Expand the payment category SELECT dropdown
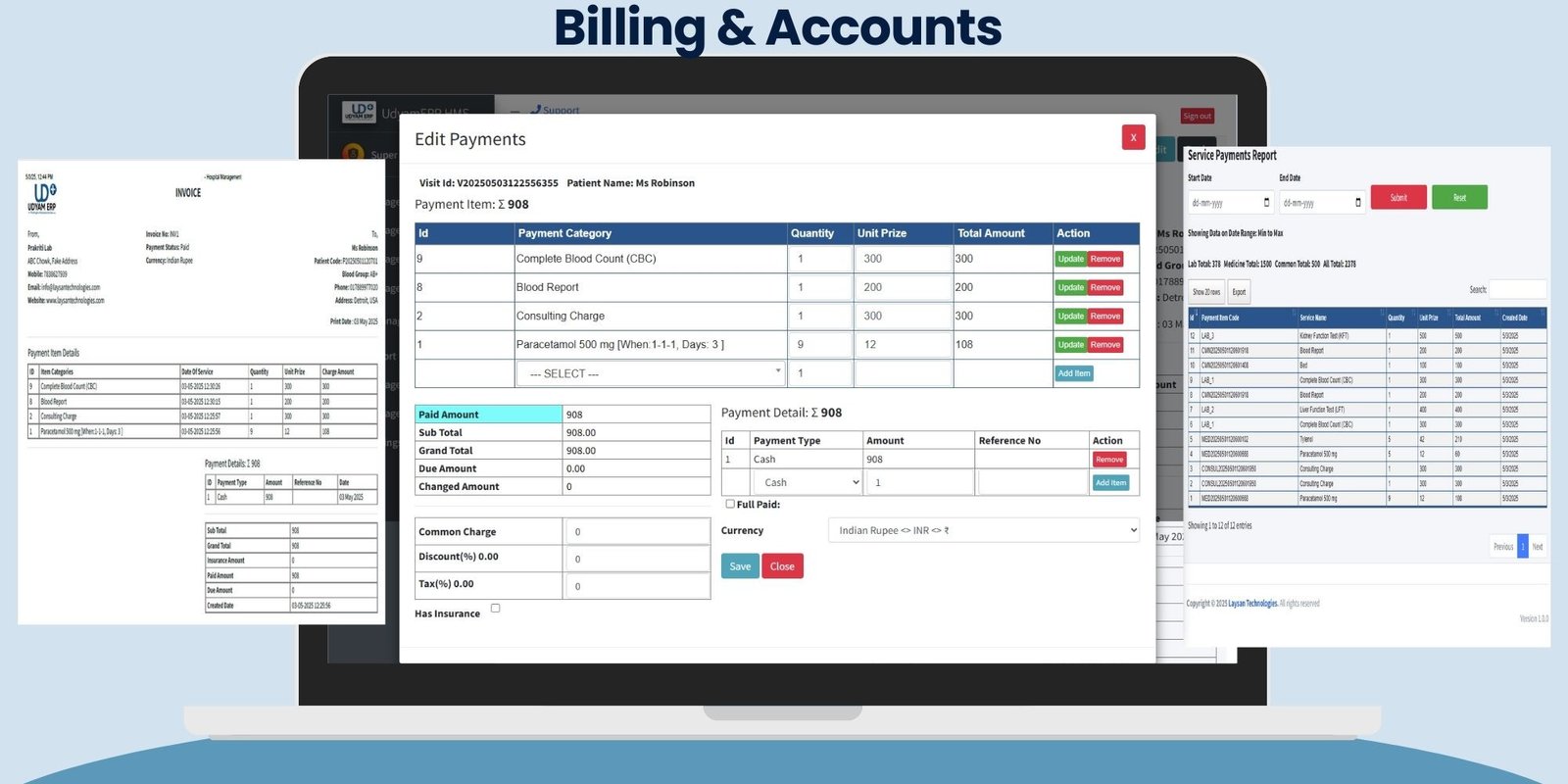1568x784 pixels. click(x=651, y=373)
